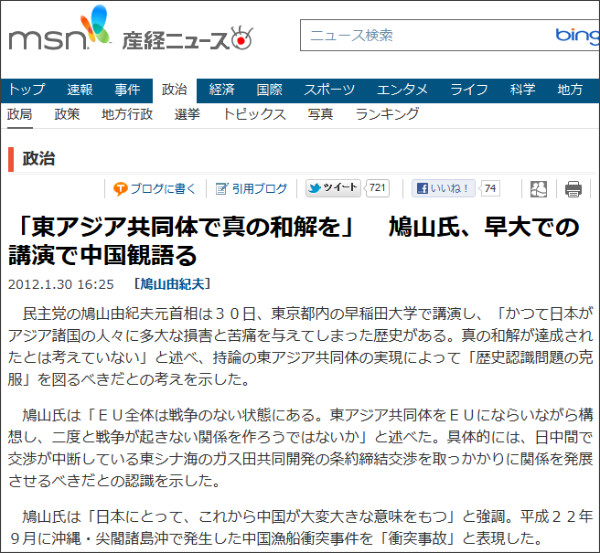Click the 政治 section heading
Viewport: 600px width, 553px height.
click(x=39, y=159)
